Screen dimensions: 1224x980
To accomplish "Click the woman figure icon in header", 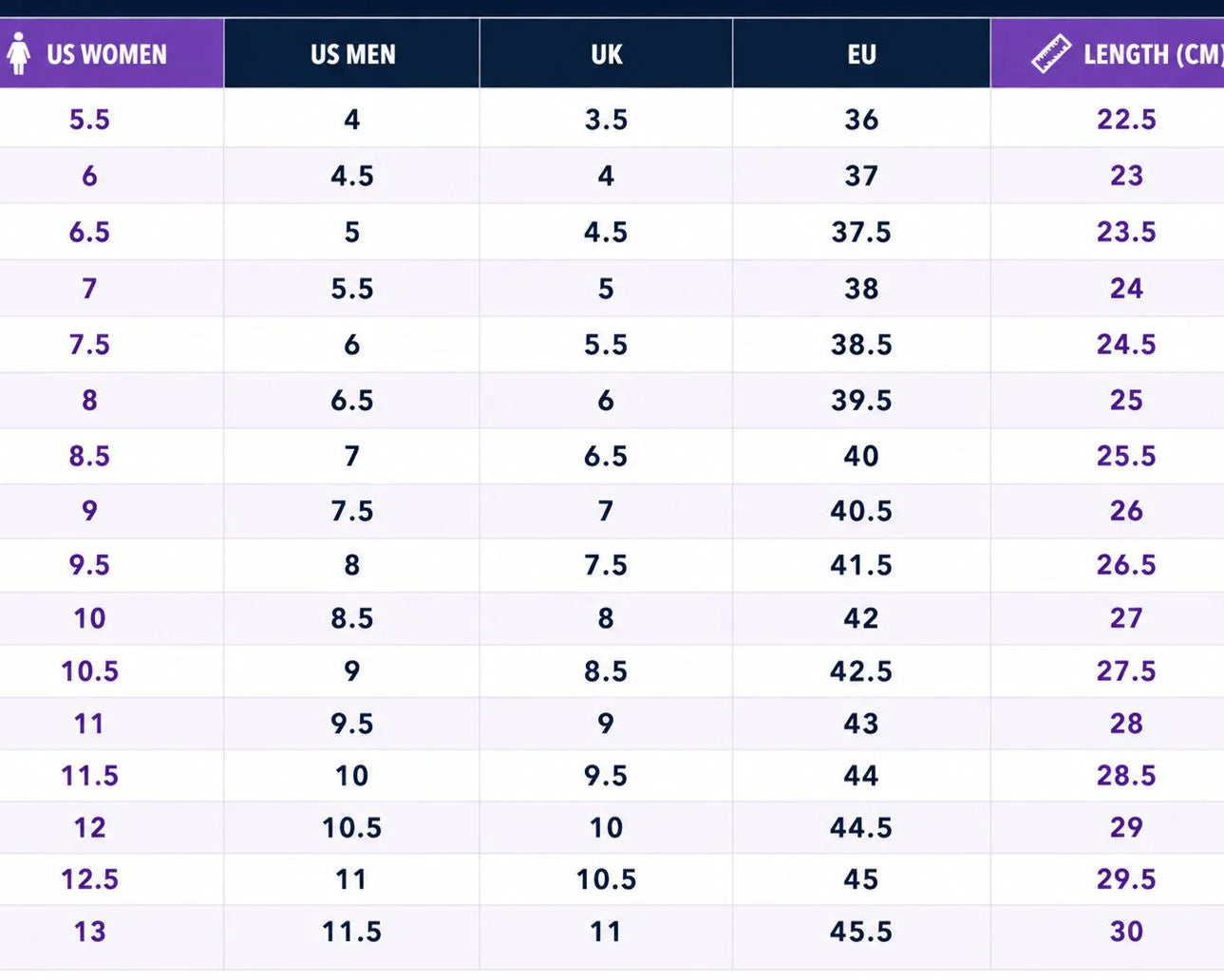I will coord(18,53).
